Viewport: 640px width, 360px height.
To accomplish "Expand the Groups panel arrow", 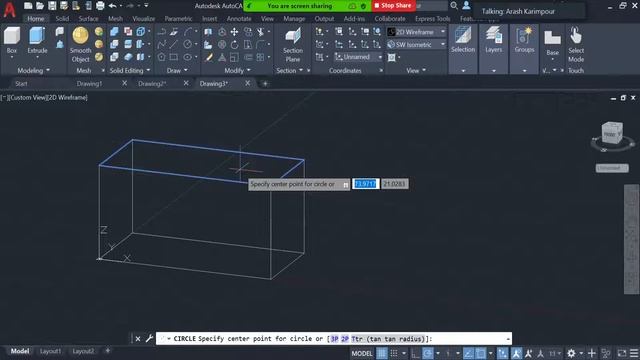I will pos(524,71).
